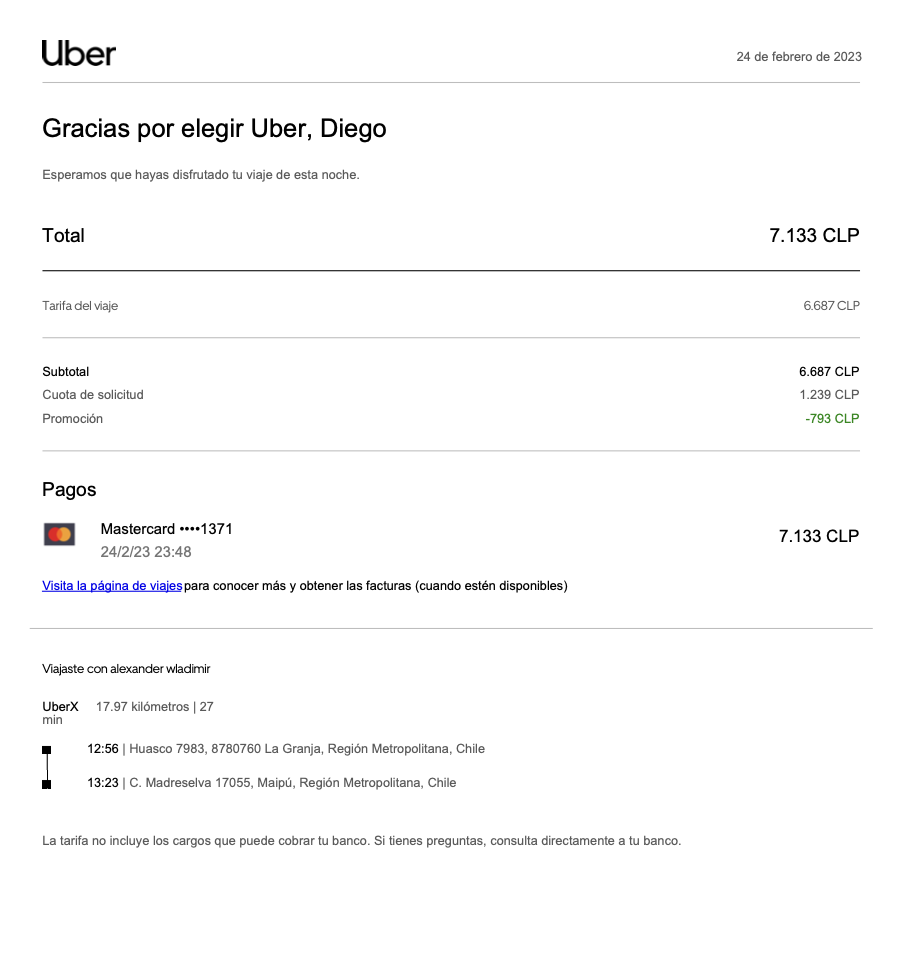Click the Uber logo

click(79, 54)
